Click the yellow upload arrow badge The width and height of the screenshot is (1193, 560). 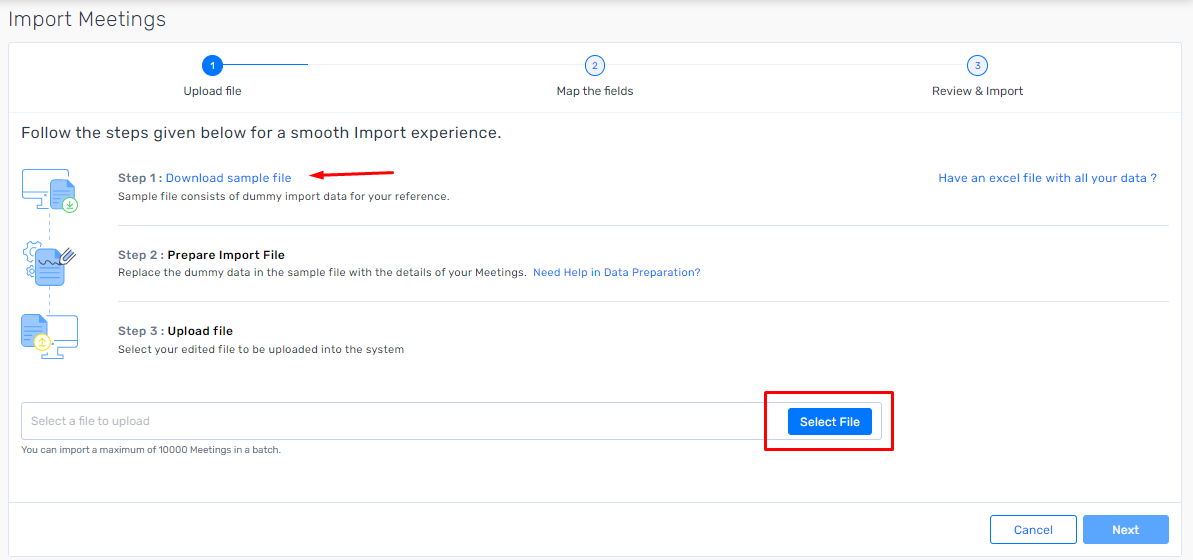point(43,342)
